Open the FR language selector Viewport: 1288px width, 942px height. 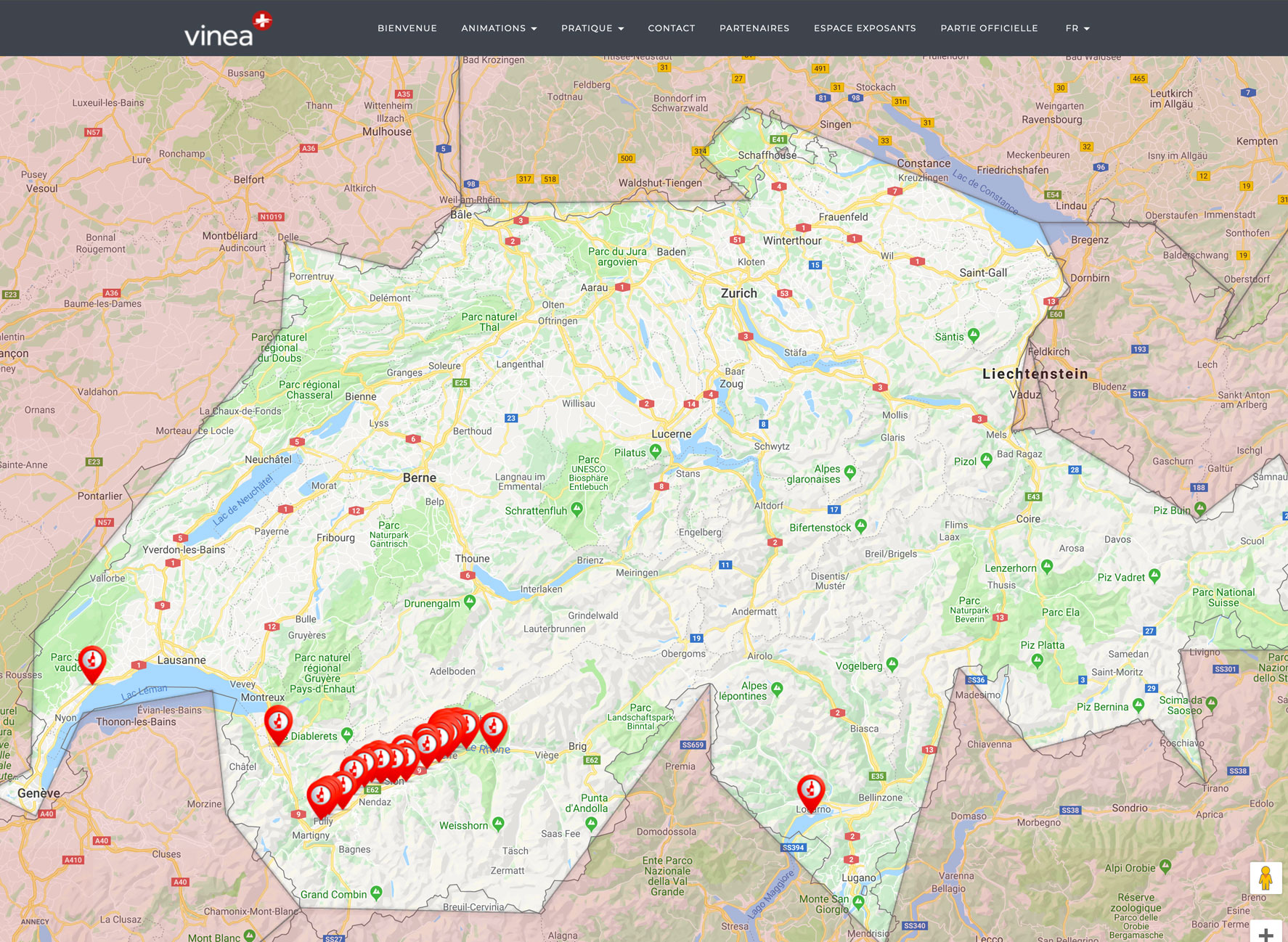click(1077, 28)
